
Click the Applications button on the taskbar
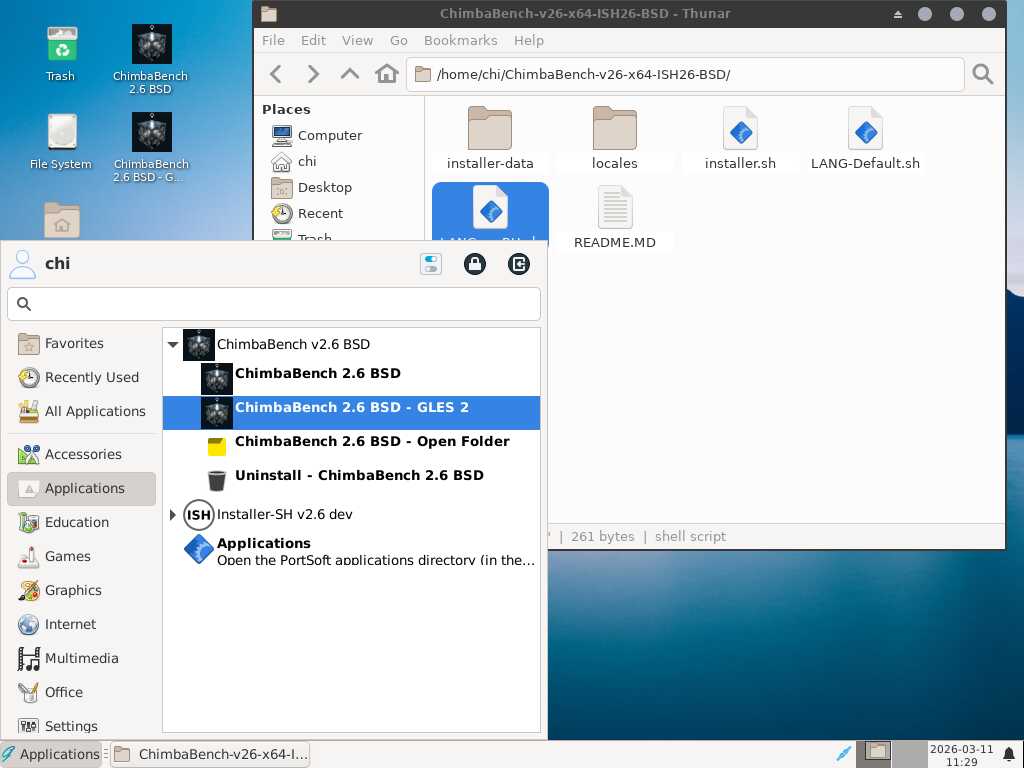point(51,754)
